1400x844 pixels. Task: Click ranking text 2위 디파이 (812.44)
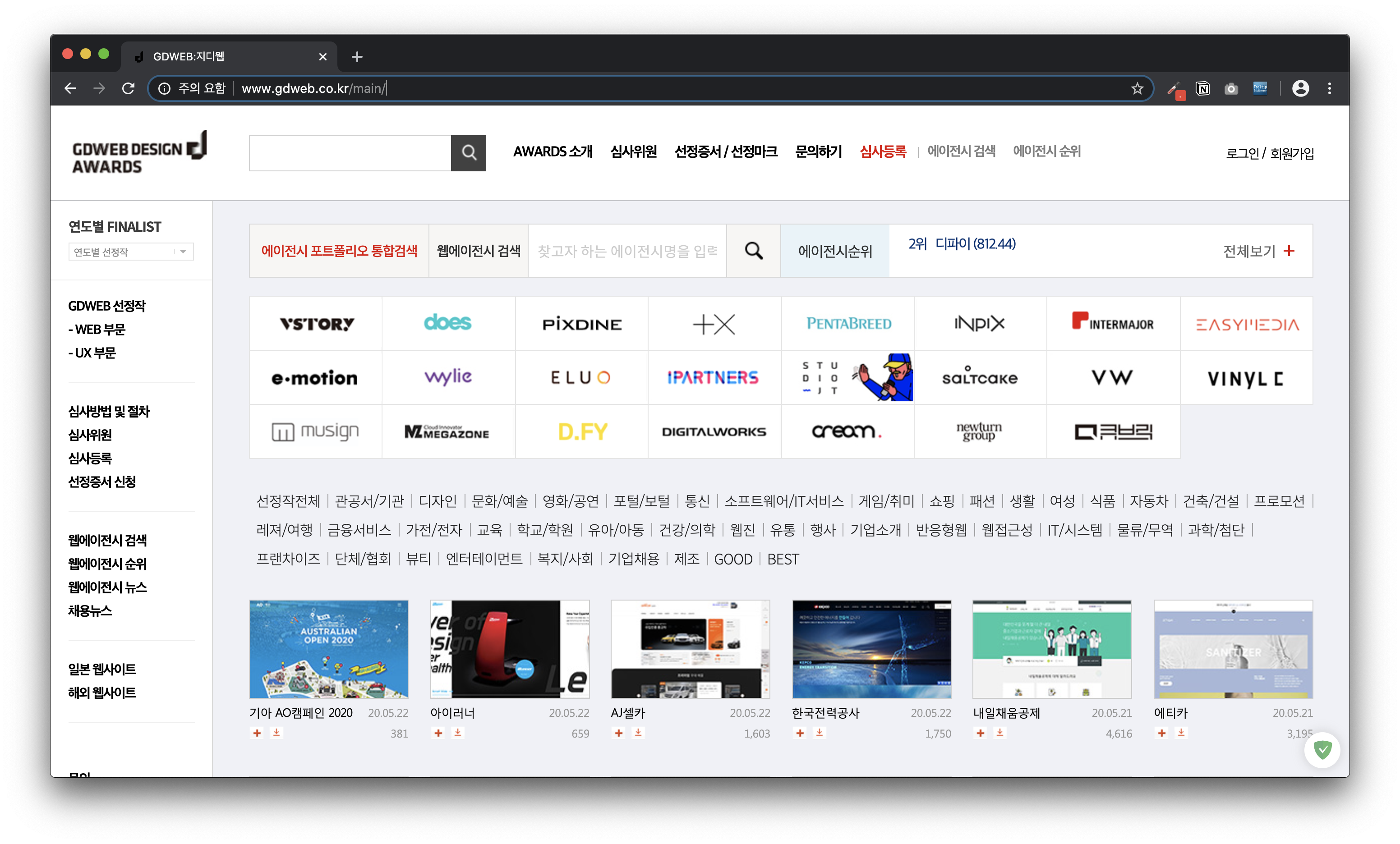pos(962,243)
